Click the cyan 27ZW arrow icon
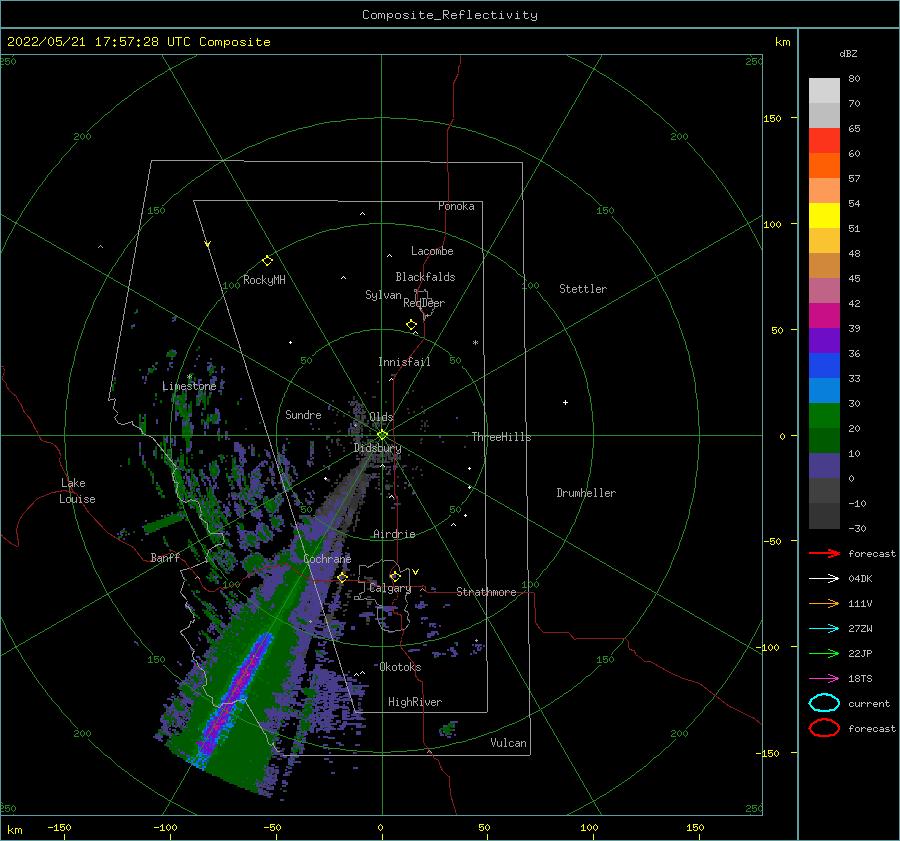This screenshot has width=900, height=841. [824, 629]
